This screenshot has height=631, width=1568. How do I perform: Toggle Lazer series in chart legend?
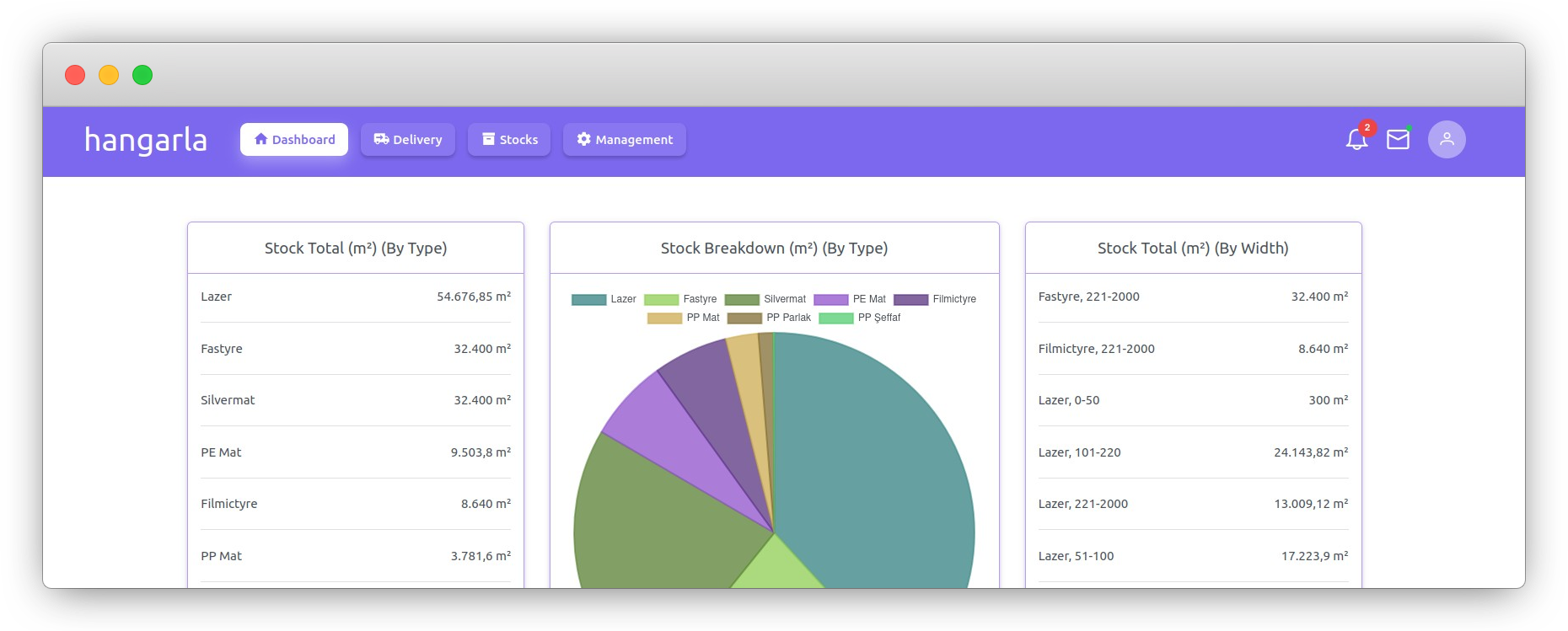point(604,299)
